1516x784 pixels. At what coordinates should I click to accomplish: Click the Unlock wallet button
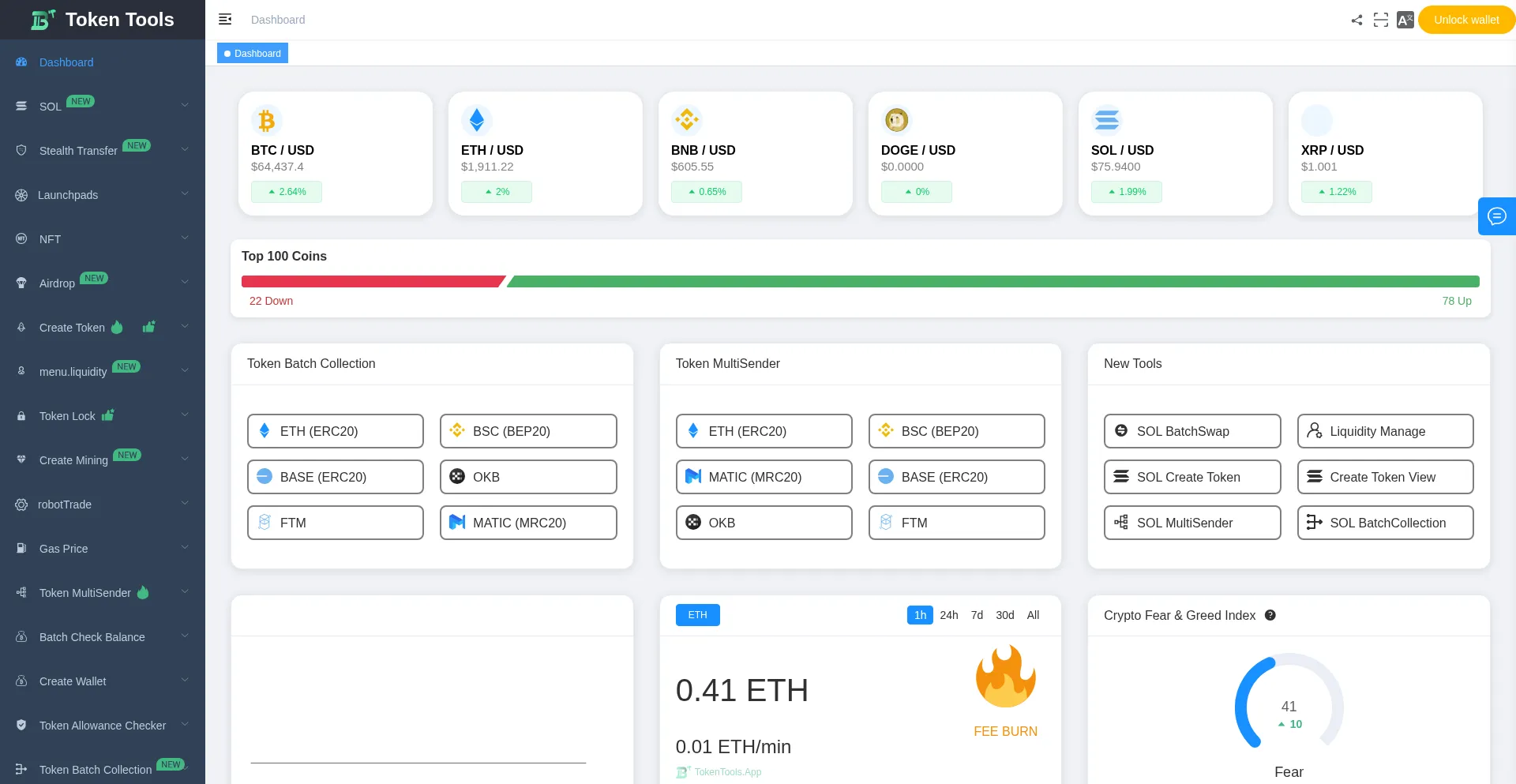[x=1466, y=20]
